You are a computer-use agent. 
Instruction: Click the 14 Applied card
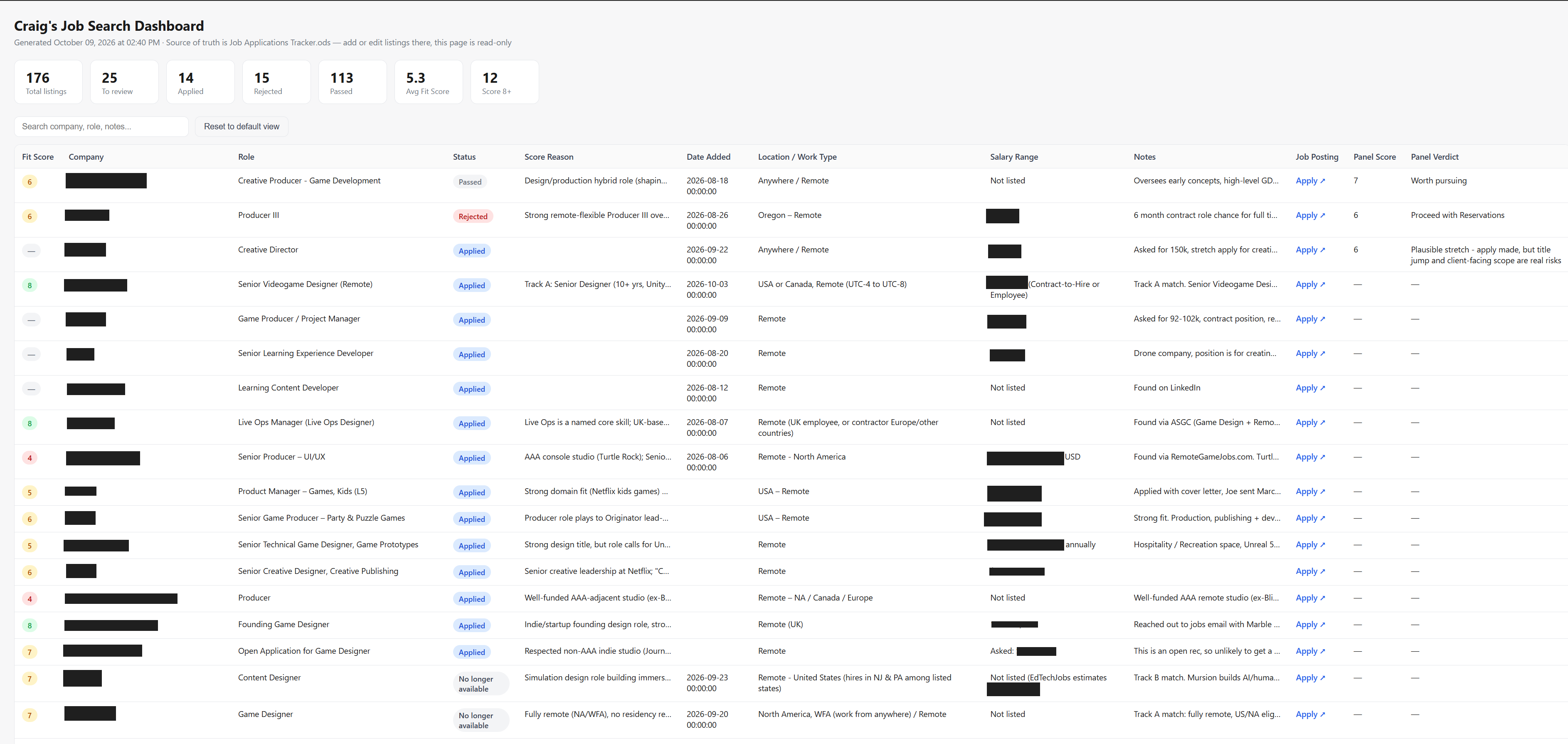[200, 82]
